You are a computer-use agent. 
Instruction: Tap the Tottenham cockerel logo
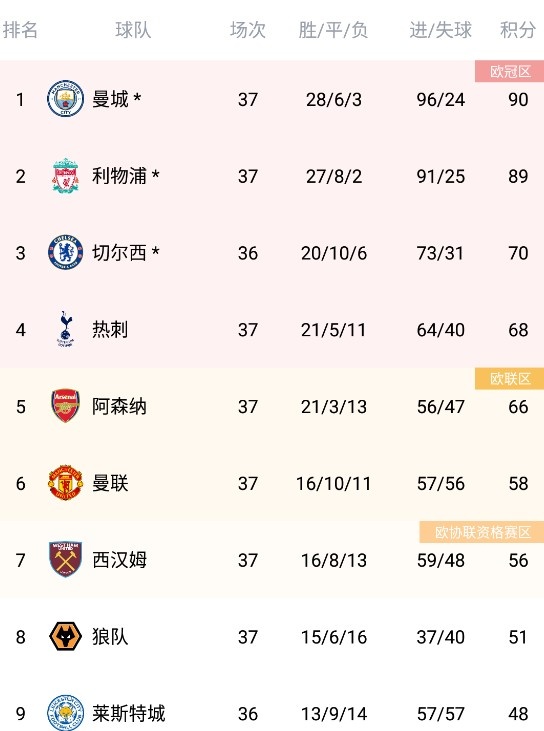pyautogui.click(x=65, y=329)
